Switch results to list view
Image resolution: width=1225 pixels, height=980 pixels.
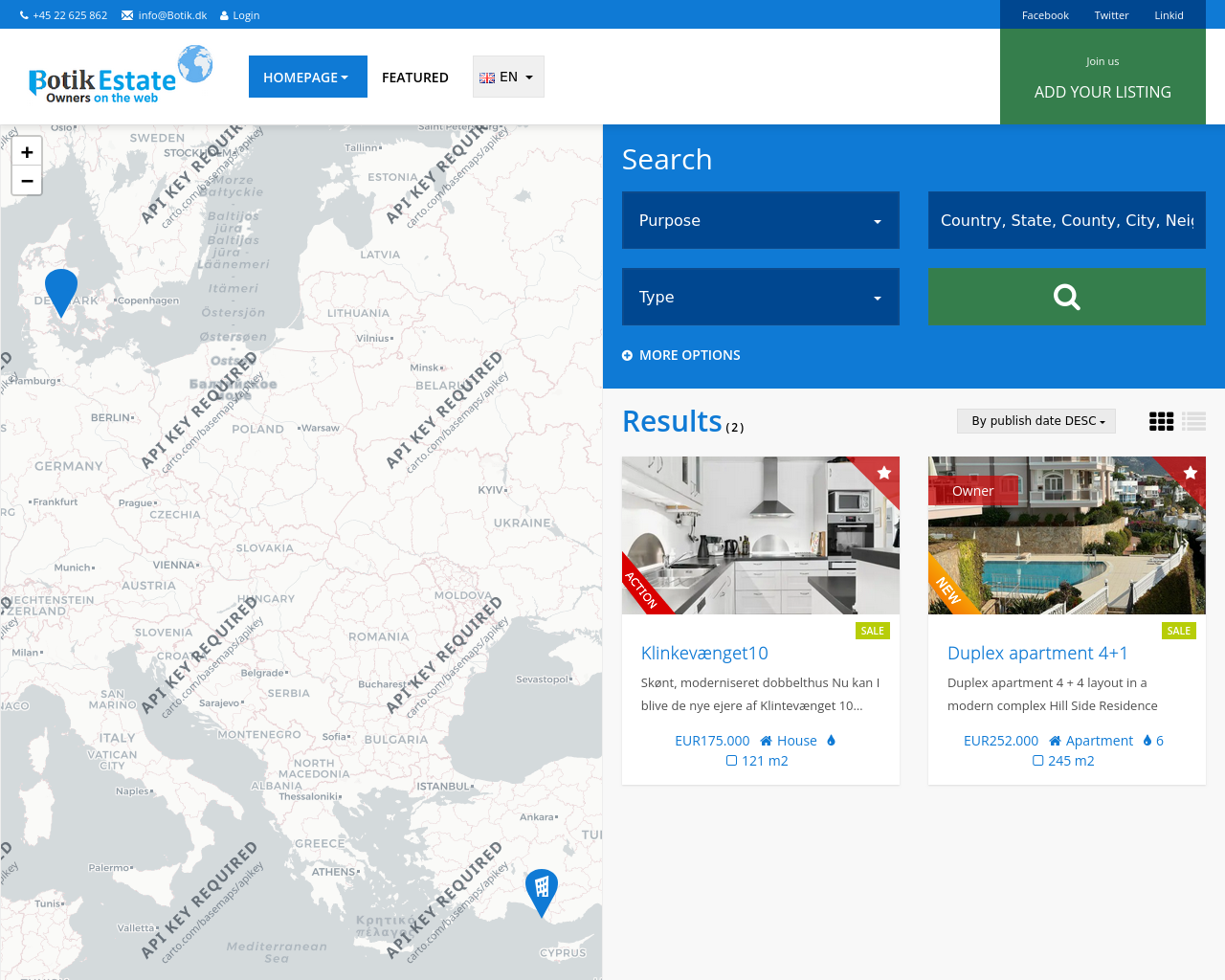coord(1193,421)
